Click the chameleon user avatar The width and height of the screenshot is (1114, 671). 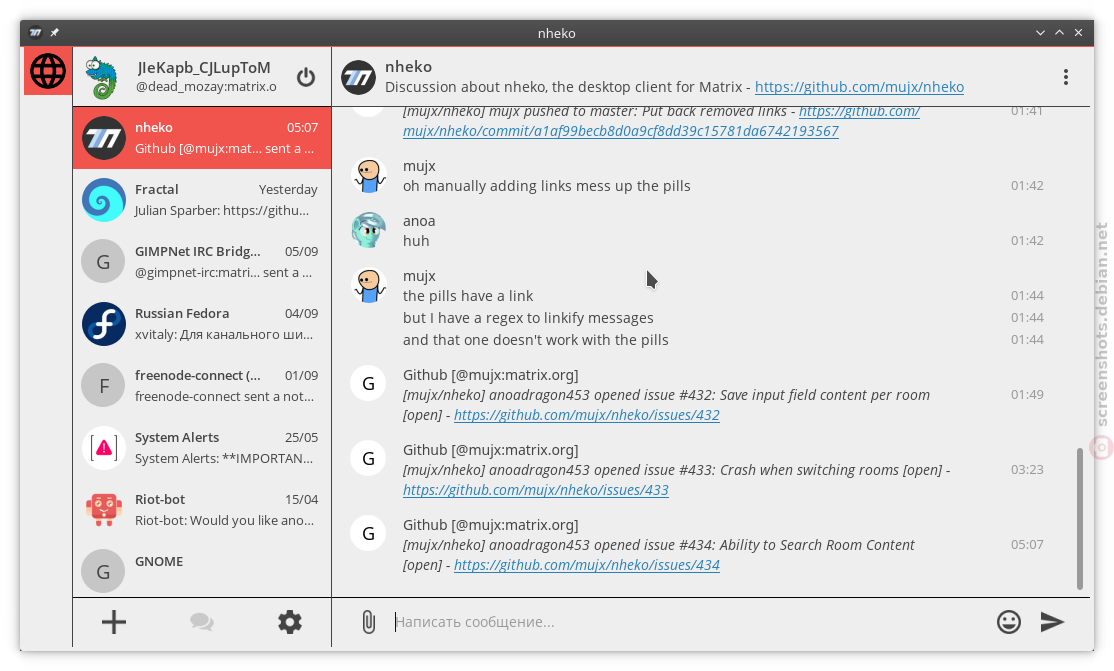coord(103,77)
